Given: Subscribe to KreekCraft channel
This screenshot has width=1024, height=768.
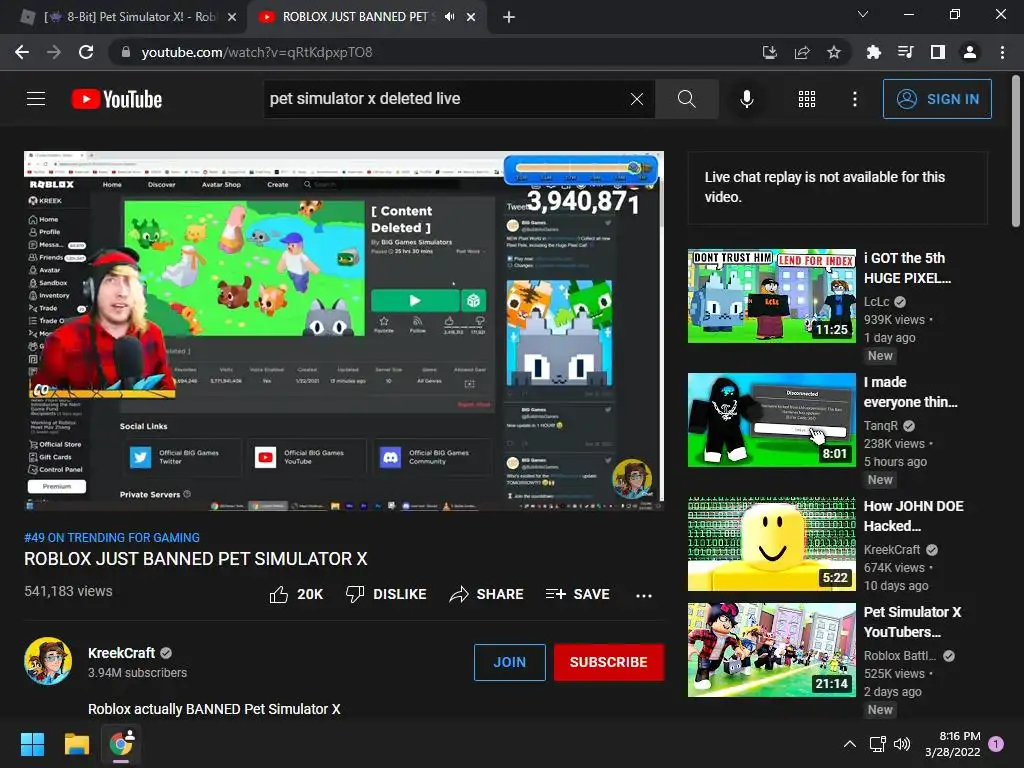Looking at the screenshot, I should coord(609,662).
